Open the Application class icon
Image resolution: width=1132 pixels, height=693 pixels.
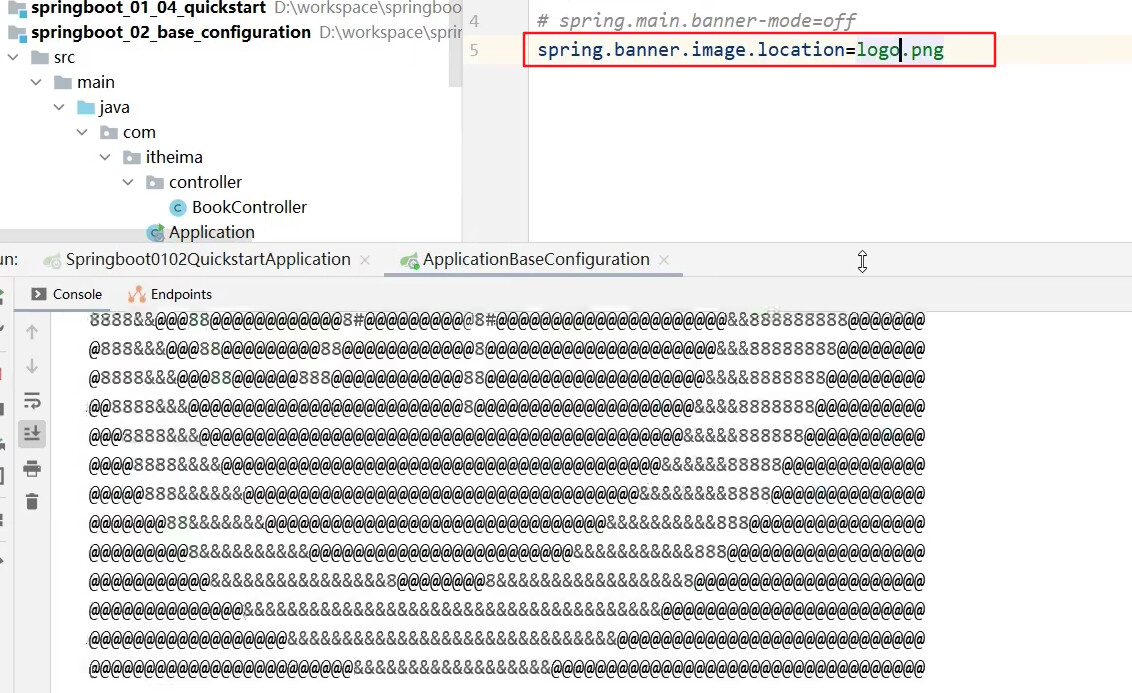(x=155, y=232)
